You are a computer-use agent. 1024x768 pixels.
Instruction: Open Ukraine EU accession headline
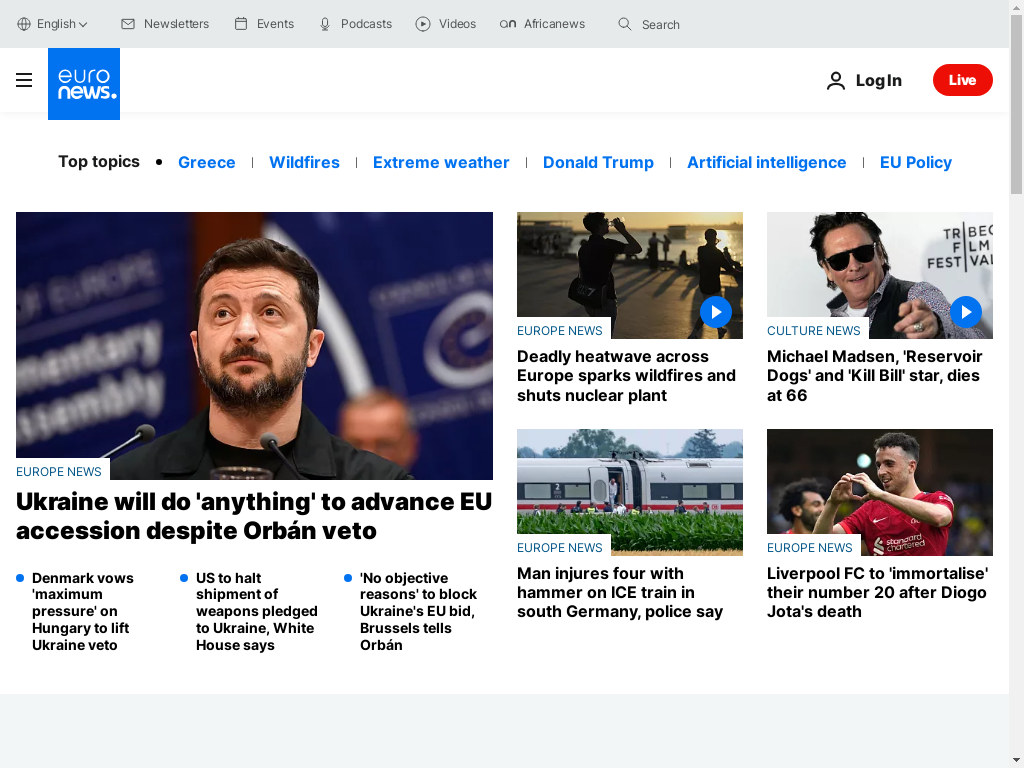(254, 516)
